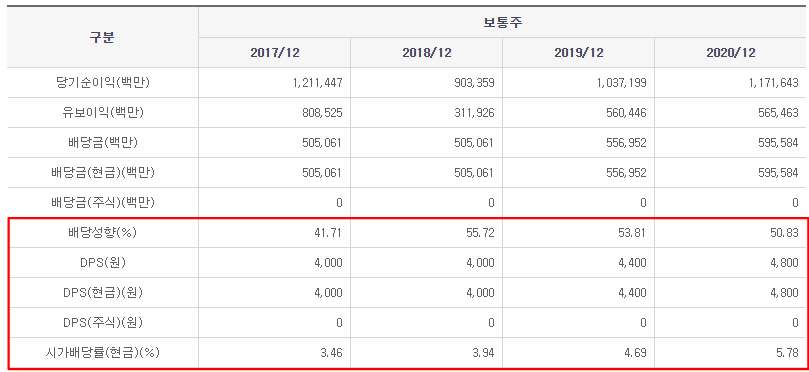Click DPS(현금)(원) value 4,400
The image size is (809, 372).
point(634,293)
